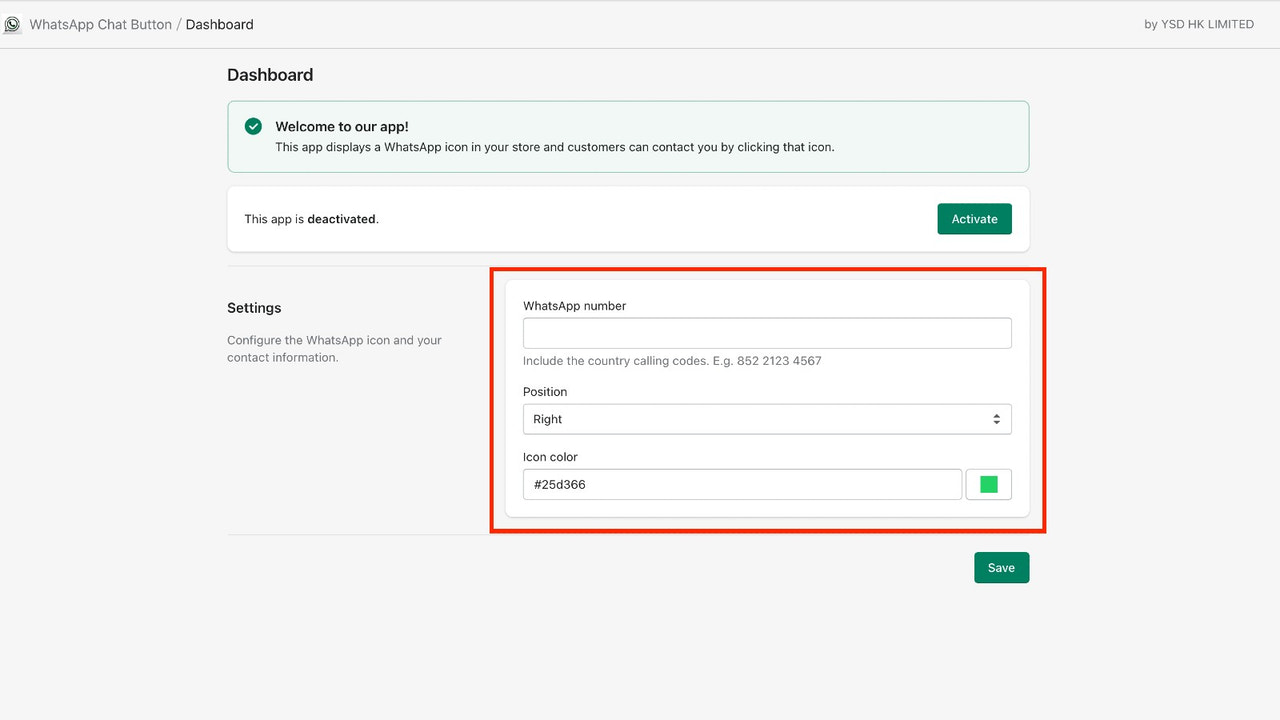Click the WhatsApp logo in the top bar
This screenshot has height=720, width=1280.
[x=11, y=23]
